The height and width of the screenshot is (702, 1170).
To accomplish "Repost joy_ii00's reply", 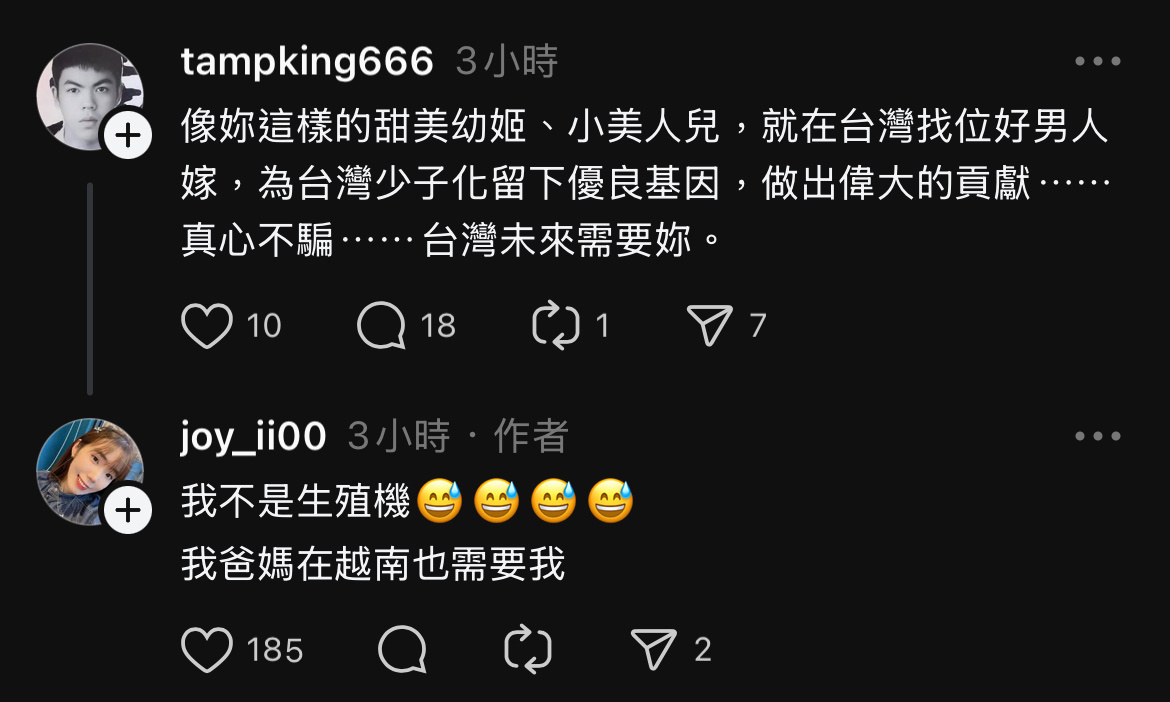I will coord(528,650).
